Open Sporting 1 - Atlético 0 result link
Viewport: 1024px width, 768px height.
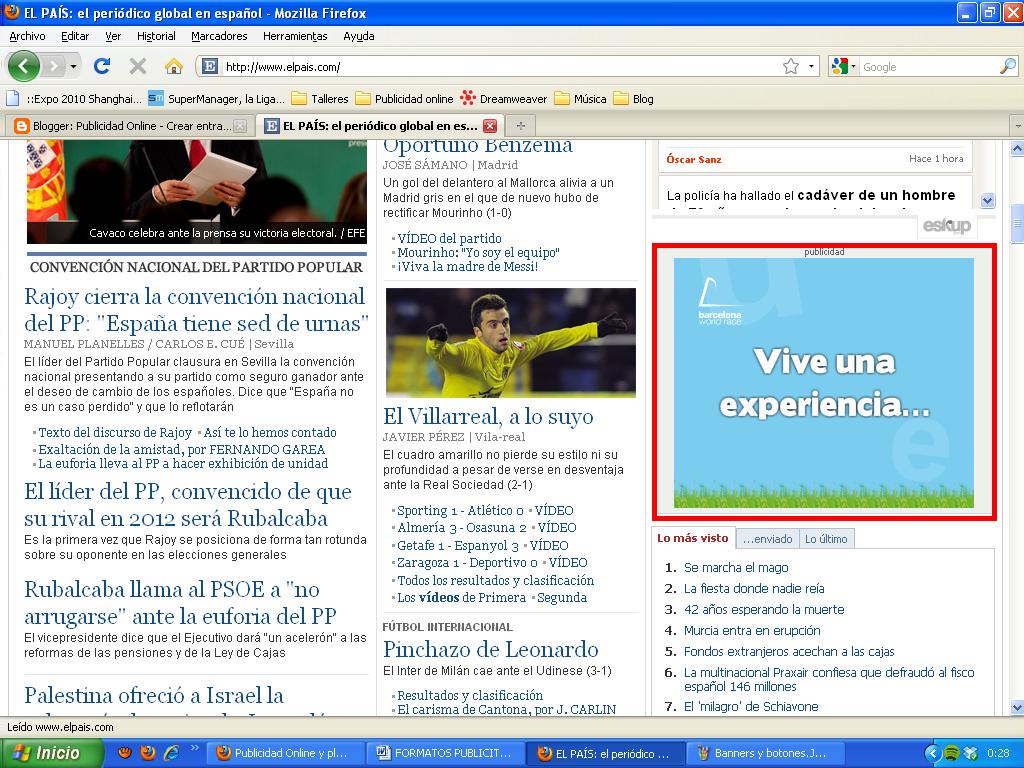[460, 511]
